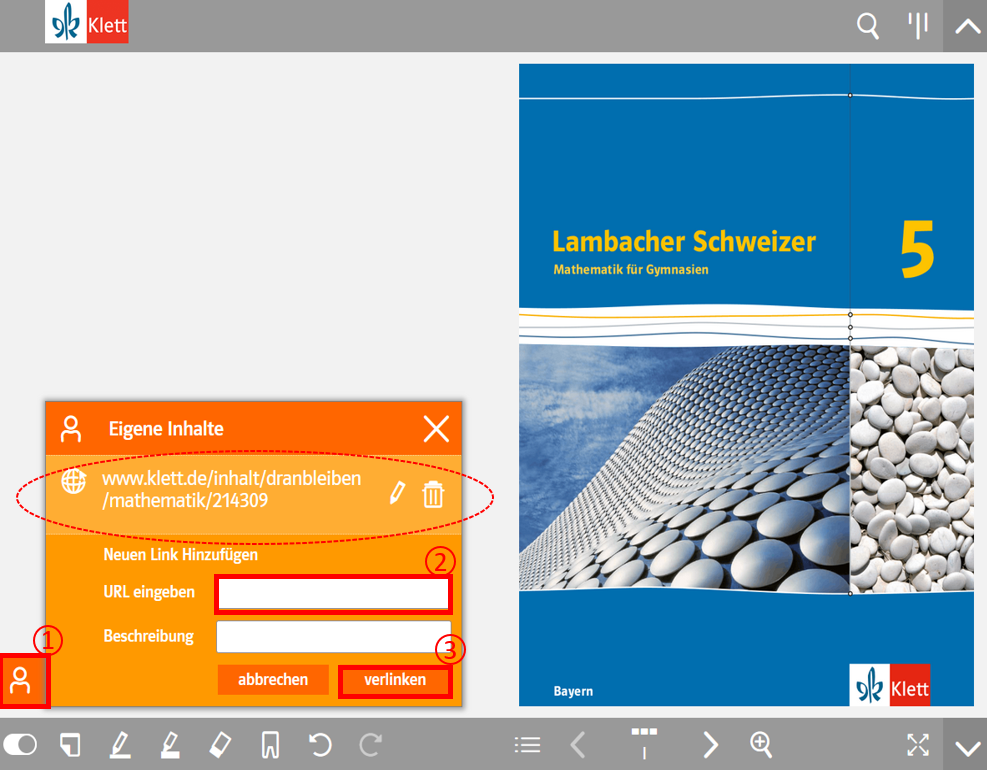Image resolution: width=987 pixels, height=771 pixels.
Task: Add a bookmark with the bookmark icon
Action: (270, 745)
